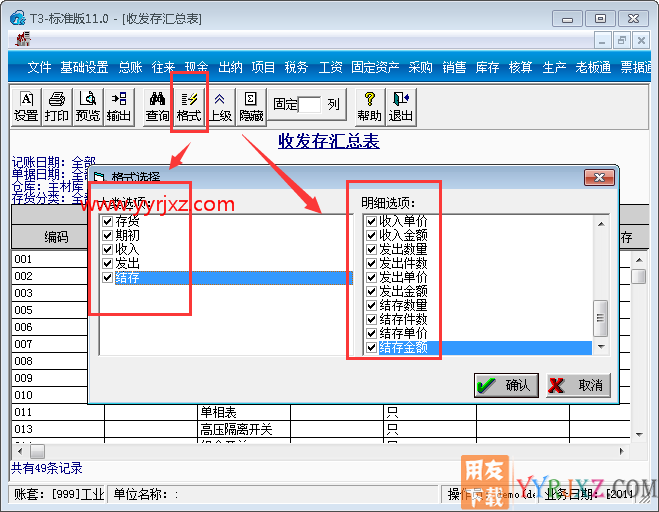659x512 pixels.
Task: Close the 格式选择 dialog with X
Action: tap(599, 177)
